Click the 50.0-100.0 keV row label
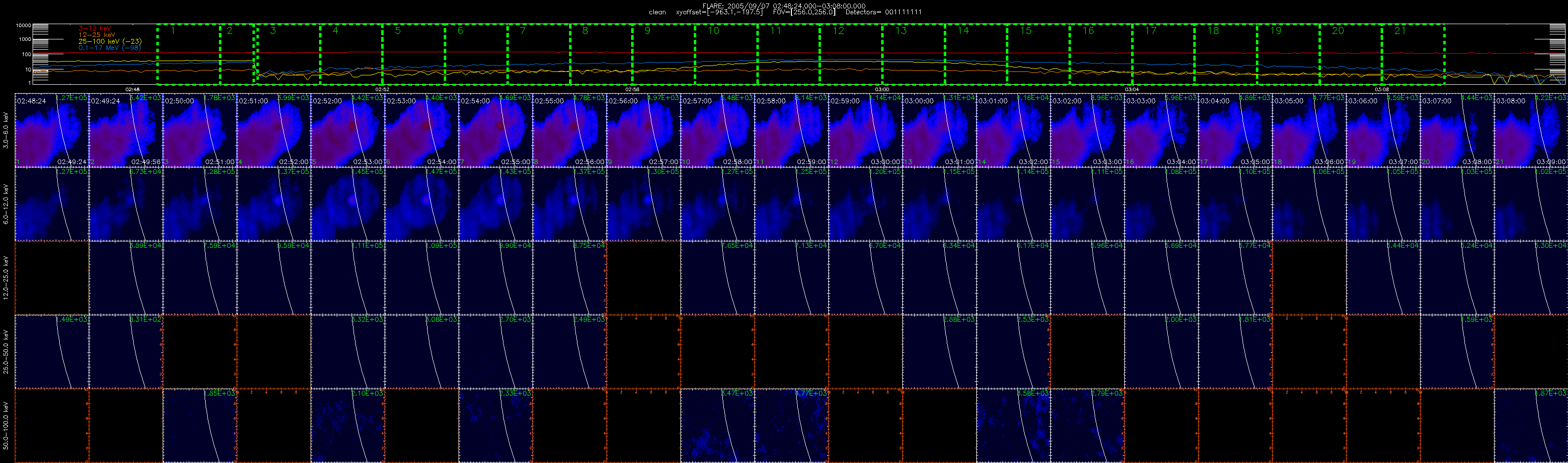 coord(6,426)
